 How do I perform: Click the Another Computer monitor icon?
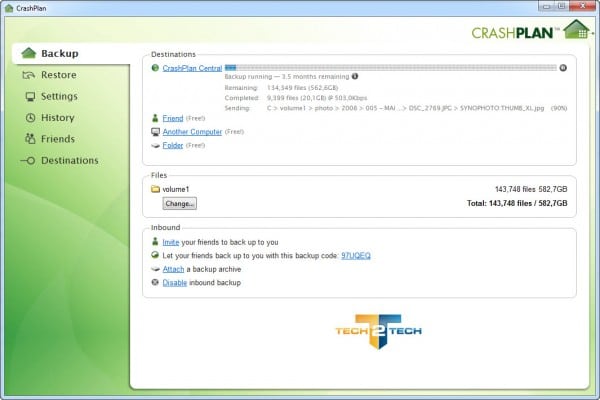[155, 131]
